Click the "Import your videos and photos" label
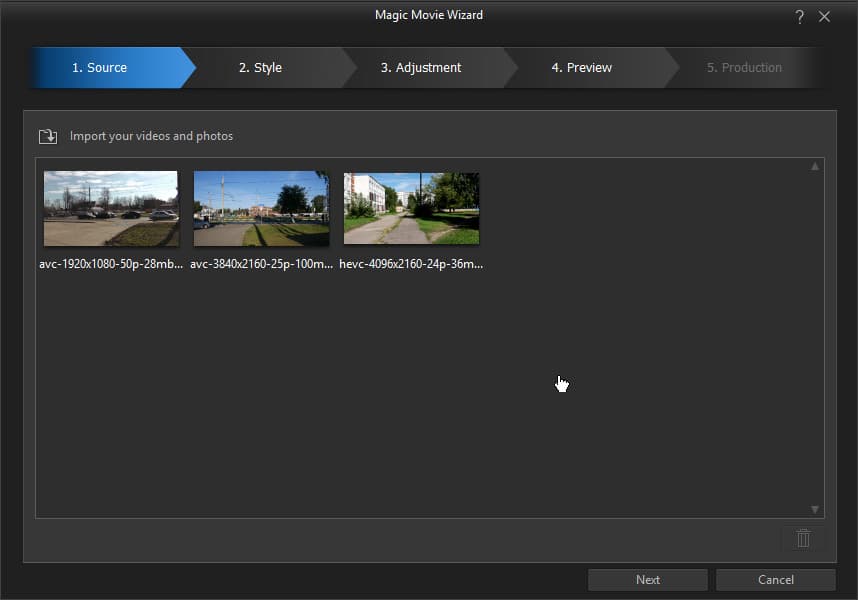The image size is (858, 600). click(x=151, y=136)
